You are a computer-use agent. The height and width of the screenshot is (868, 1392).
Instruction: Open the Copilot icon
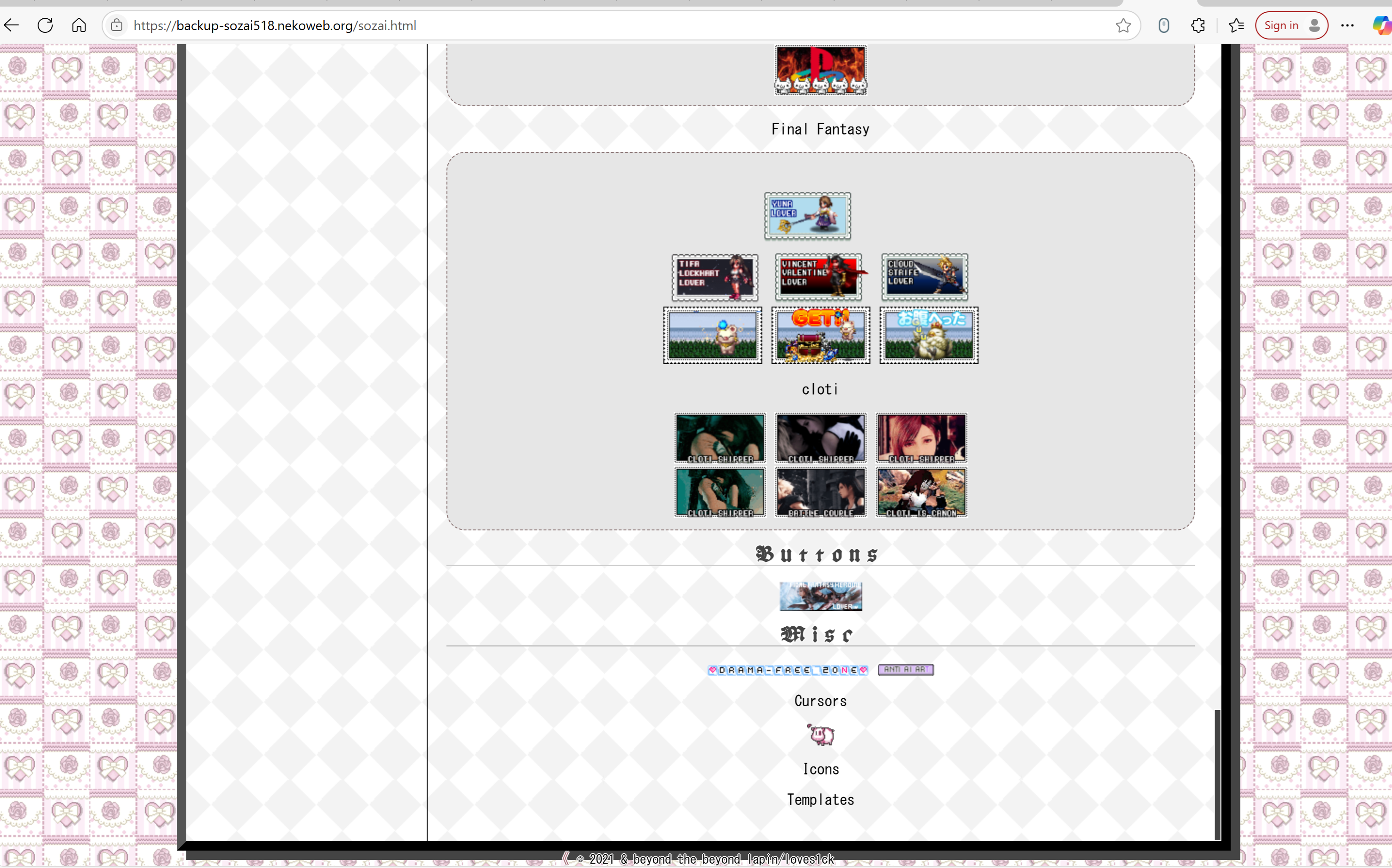point(1382,25)
